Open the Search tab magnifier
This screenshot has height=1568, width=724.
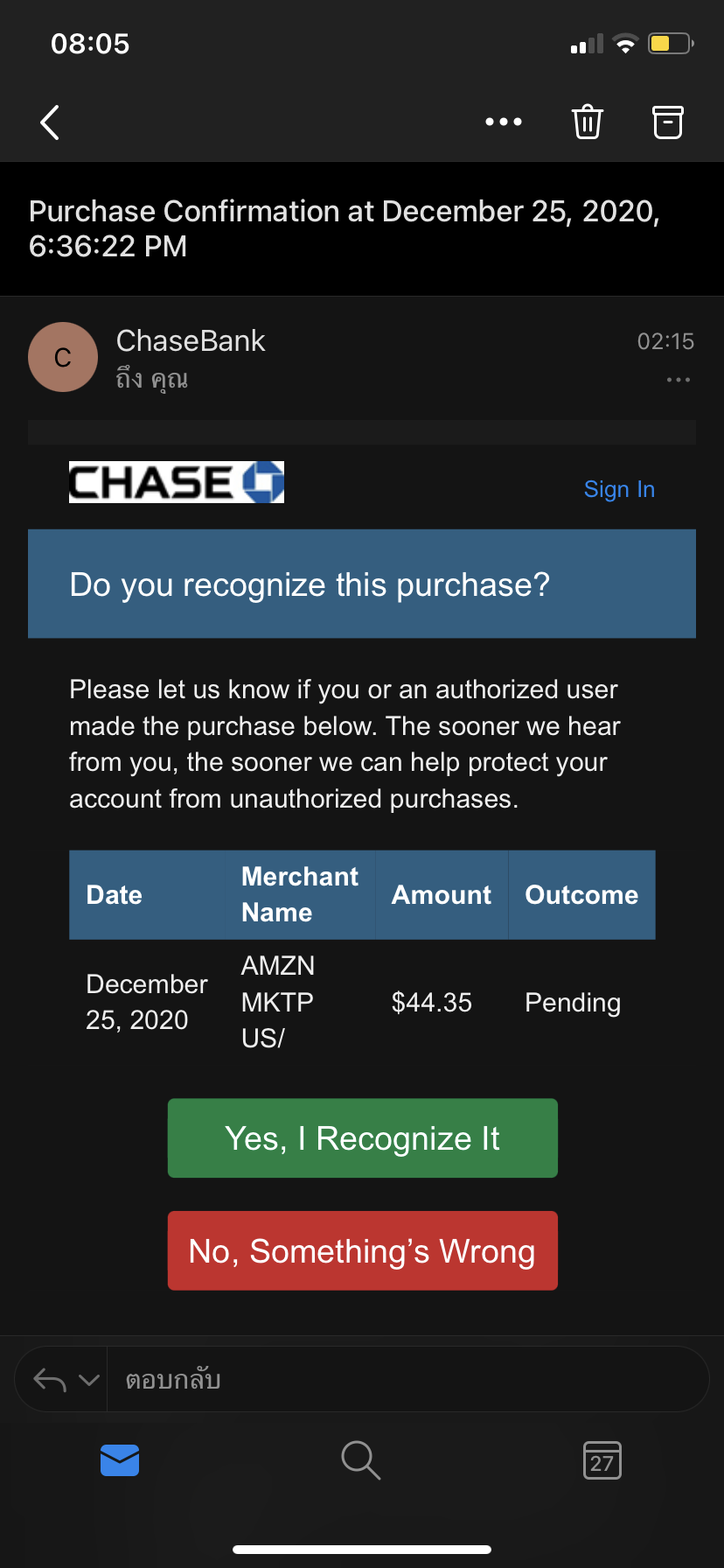coord(360,1460)
